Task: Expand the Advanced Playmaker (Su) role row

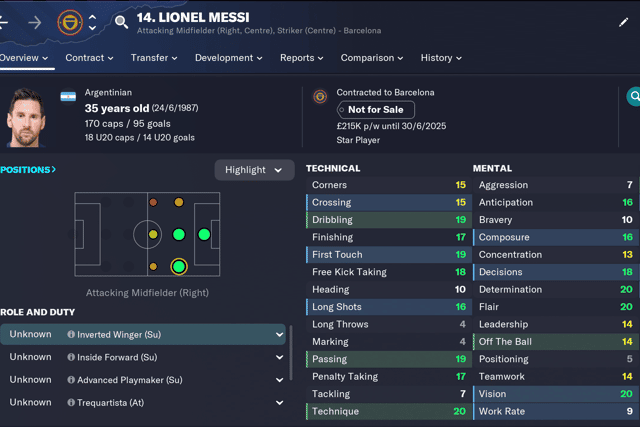Action: [x=143, y=380]
